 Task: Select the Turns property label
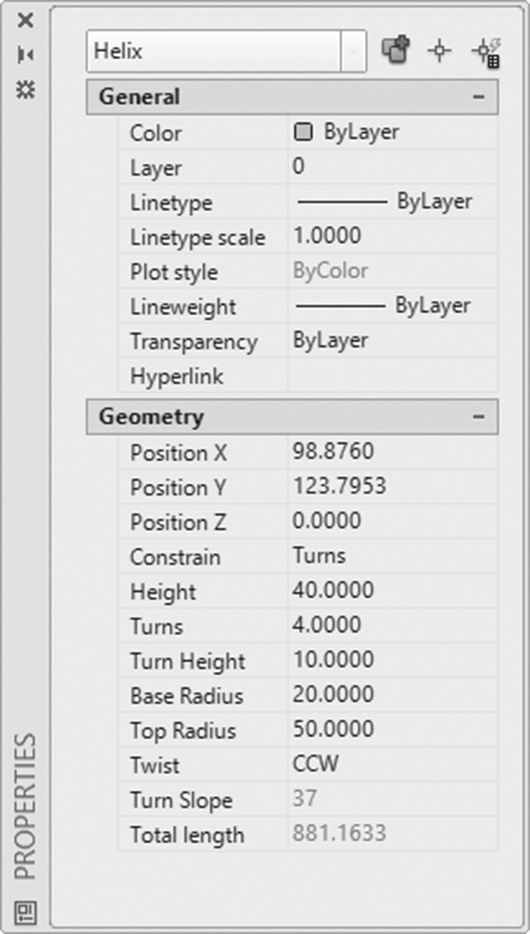pyautogui.click(x=157, y=627)
